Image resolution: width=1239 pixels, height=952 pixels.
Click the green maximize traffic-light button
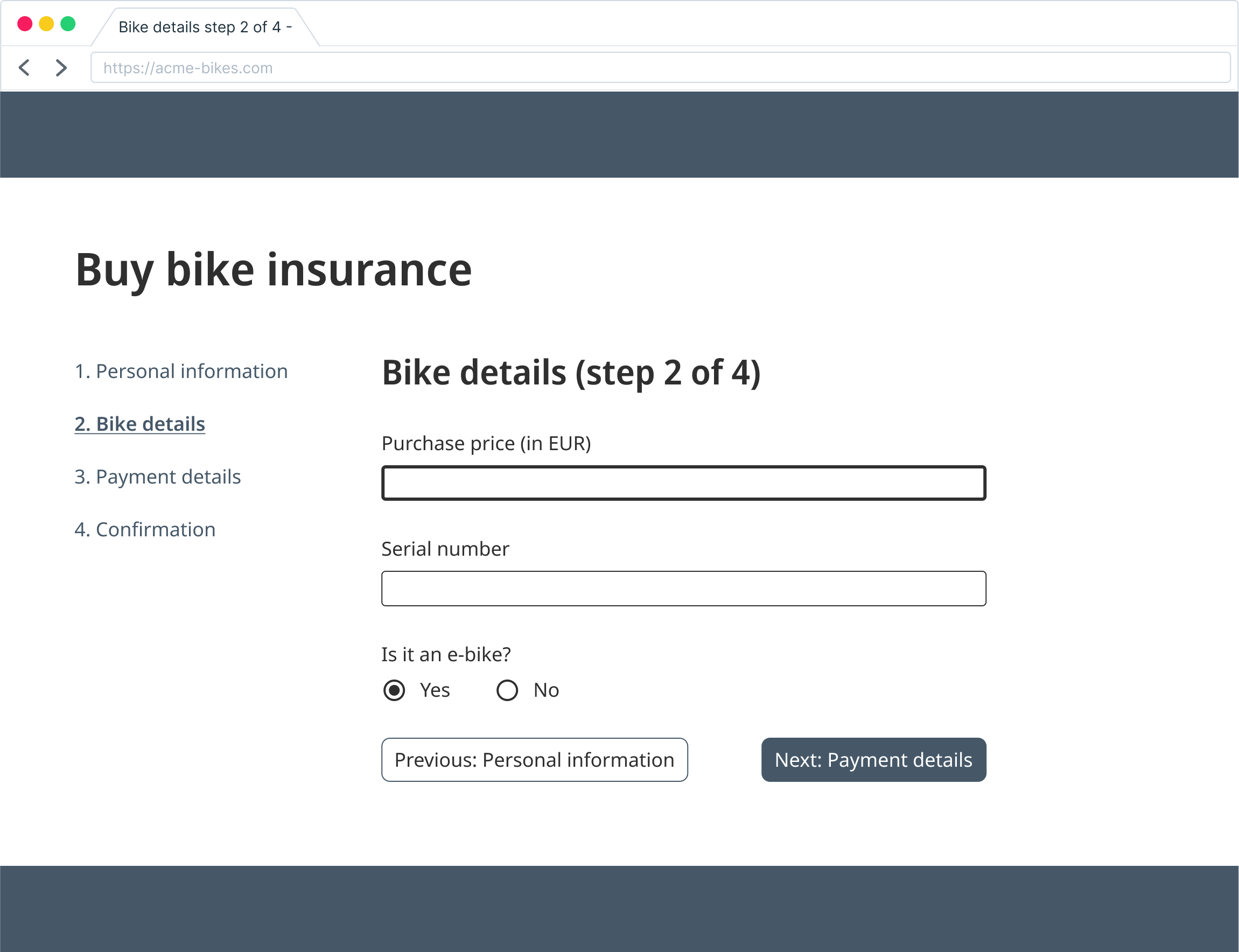tap(68, 23)
